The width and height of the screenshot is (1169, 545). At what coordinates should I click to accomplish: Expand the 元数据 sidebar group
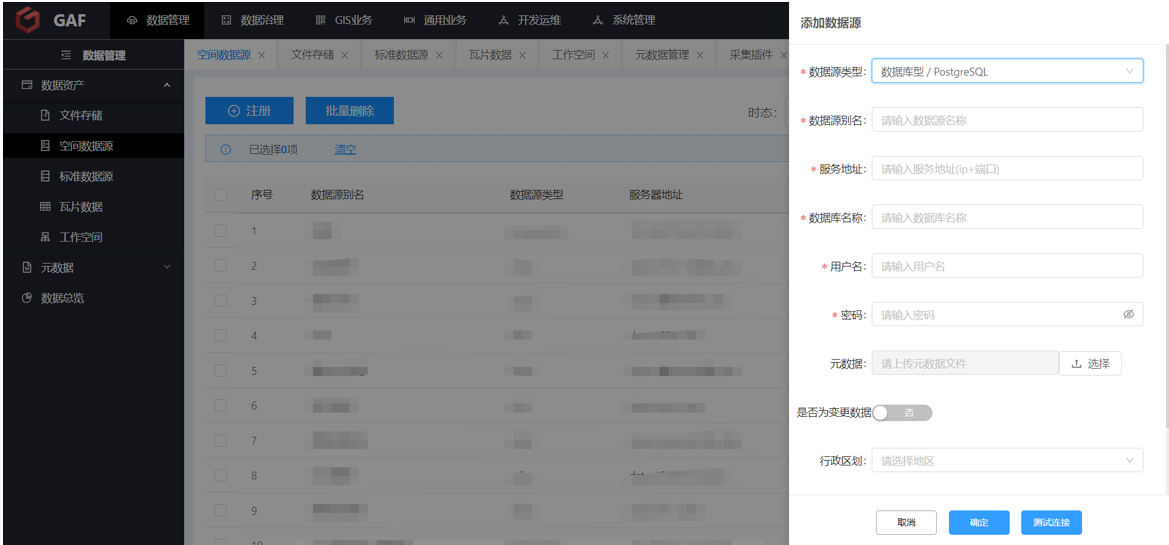[166, 268]
